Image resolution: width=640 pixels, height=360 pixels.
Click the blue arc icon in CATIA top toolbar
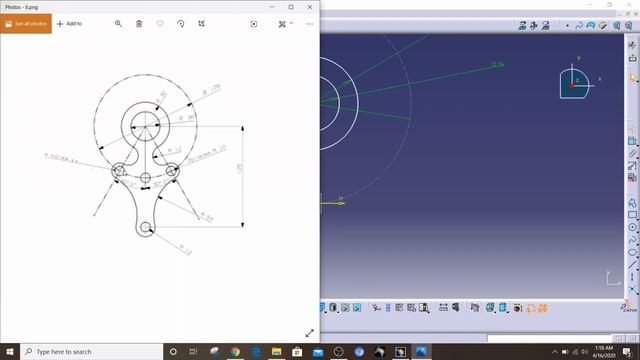[591, 26]
